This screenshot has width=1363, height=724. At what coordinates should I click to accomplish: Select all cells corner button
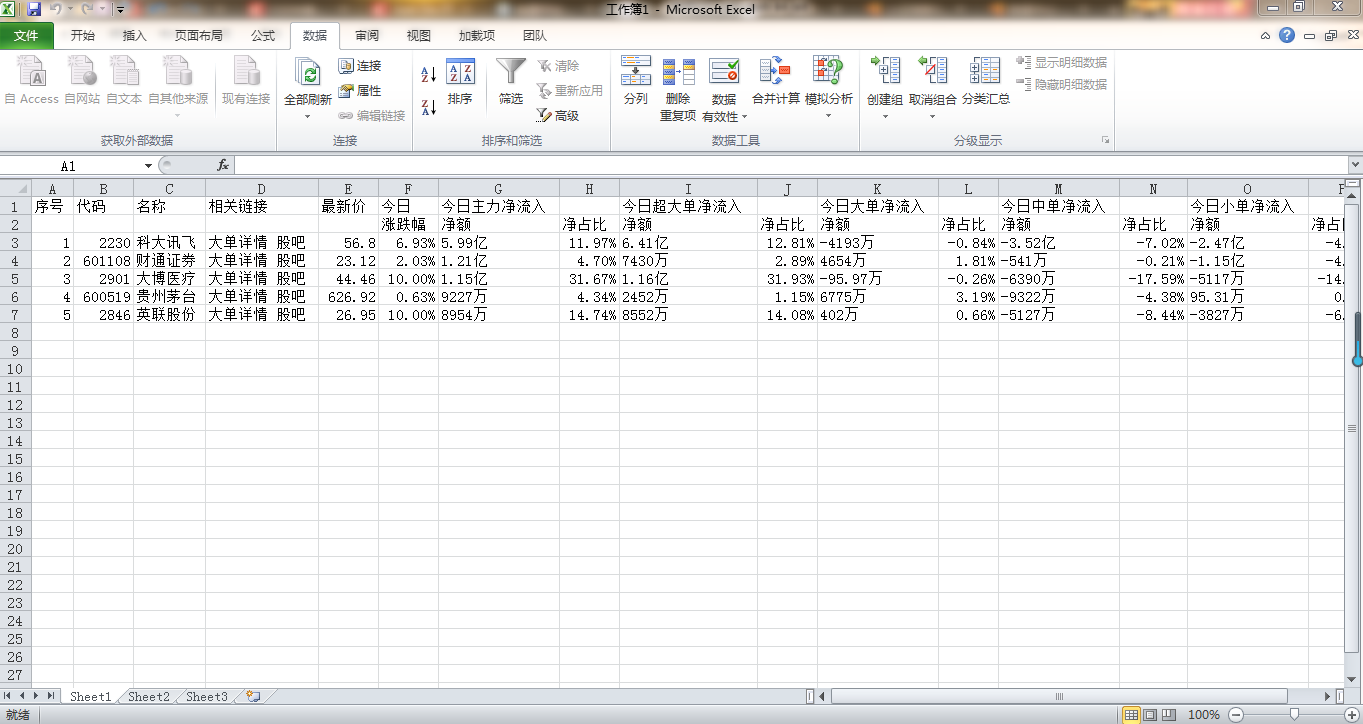pos(16,188)
